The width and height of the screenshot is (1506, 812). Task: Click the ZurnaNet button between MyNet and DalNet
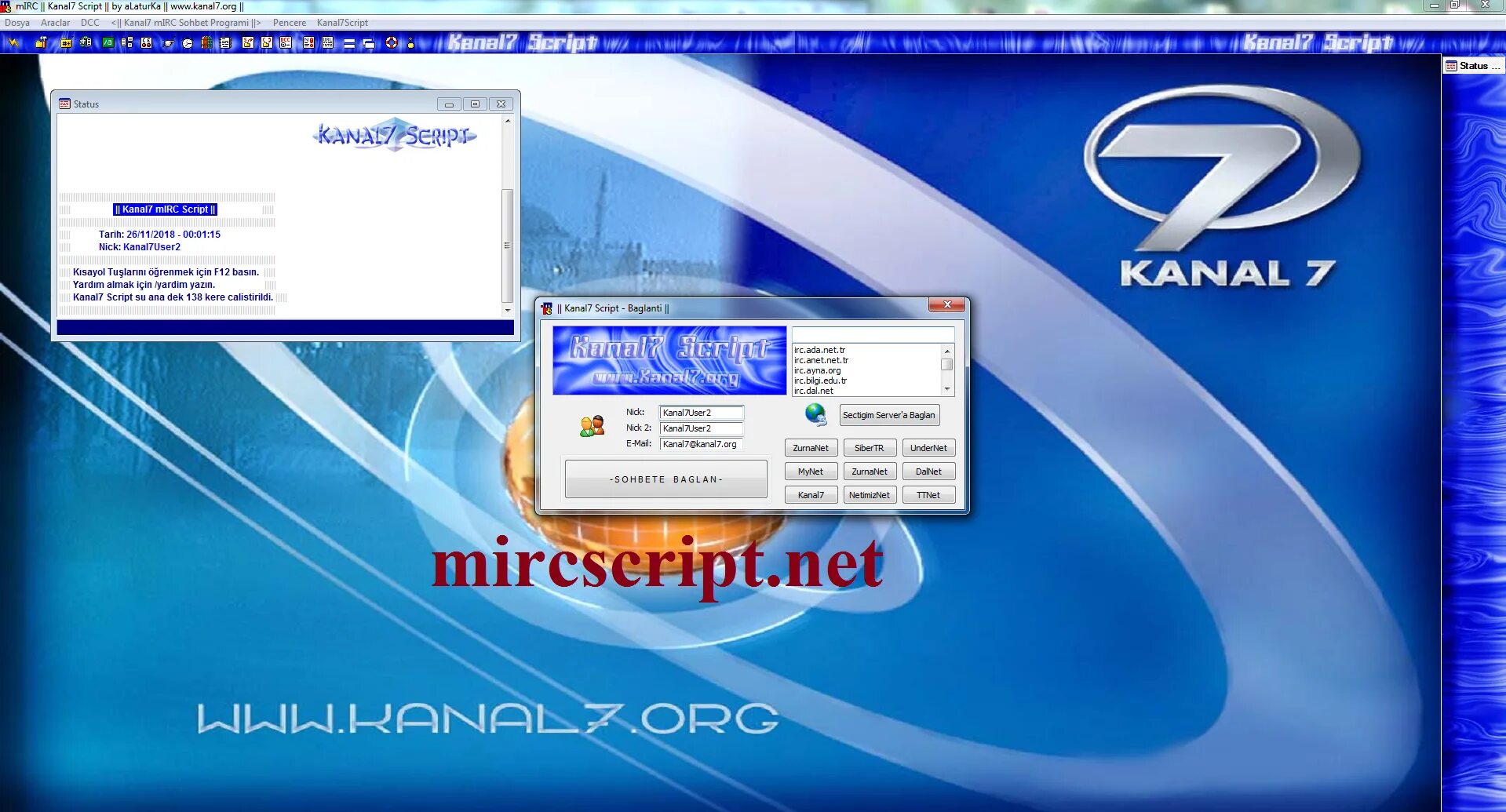pyautogui.click(x=870, y=472)
